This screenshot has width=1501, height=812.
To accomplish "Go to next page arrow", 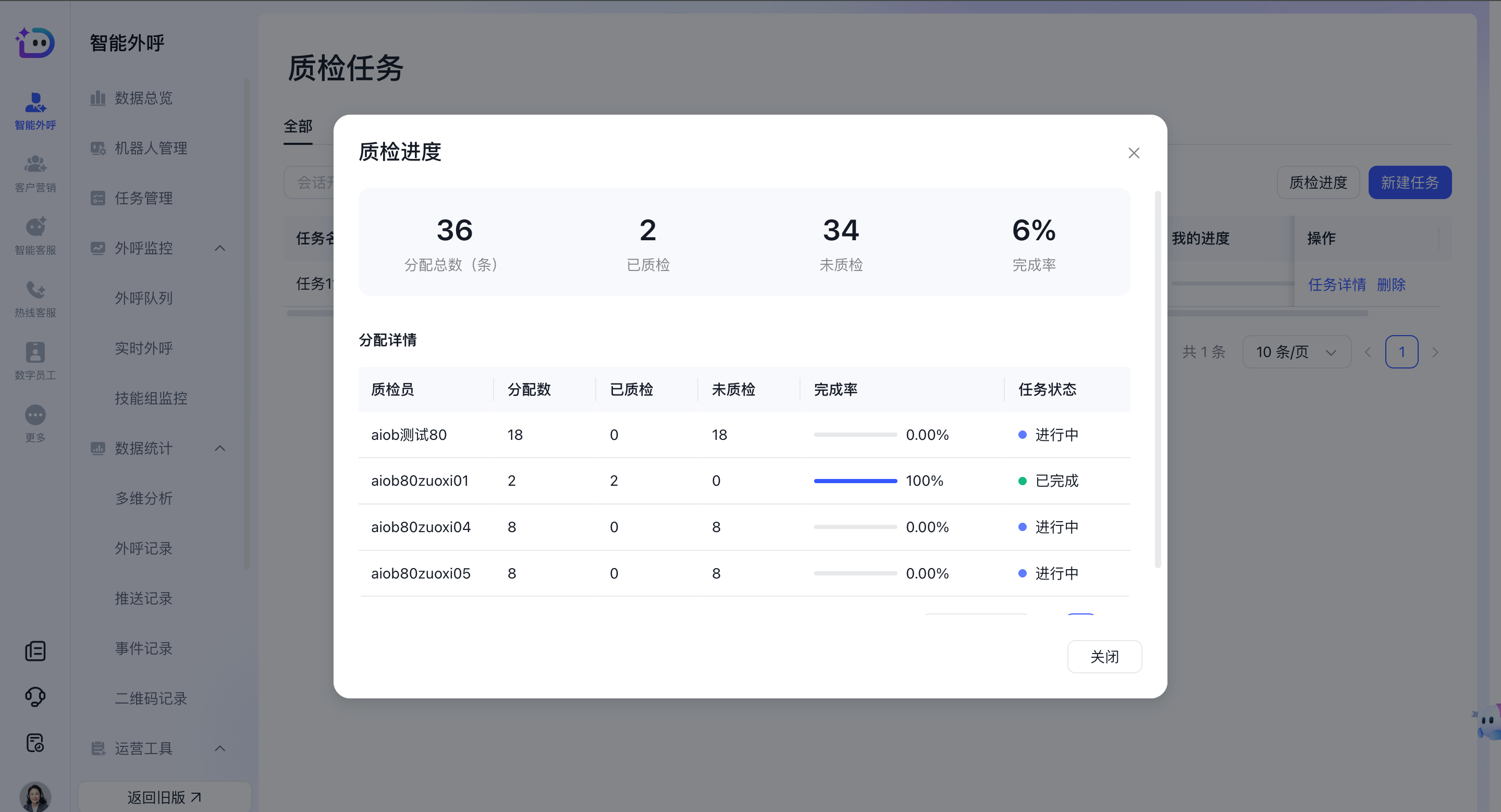I will [x=1435, y=352].
